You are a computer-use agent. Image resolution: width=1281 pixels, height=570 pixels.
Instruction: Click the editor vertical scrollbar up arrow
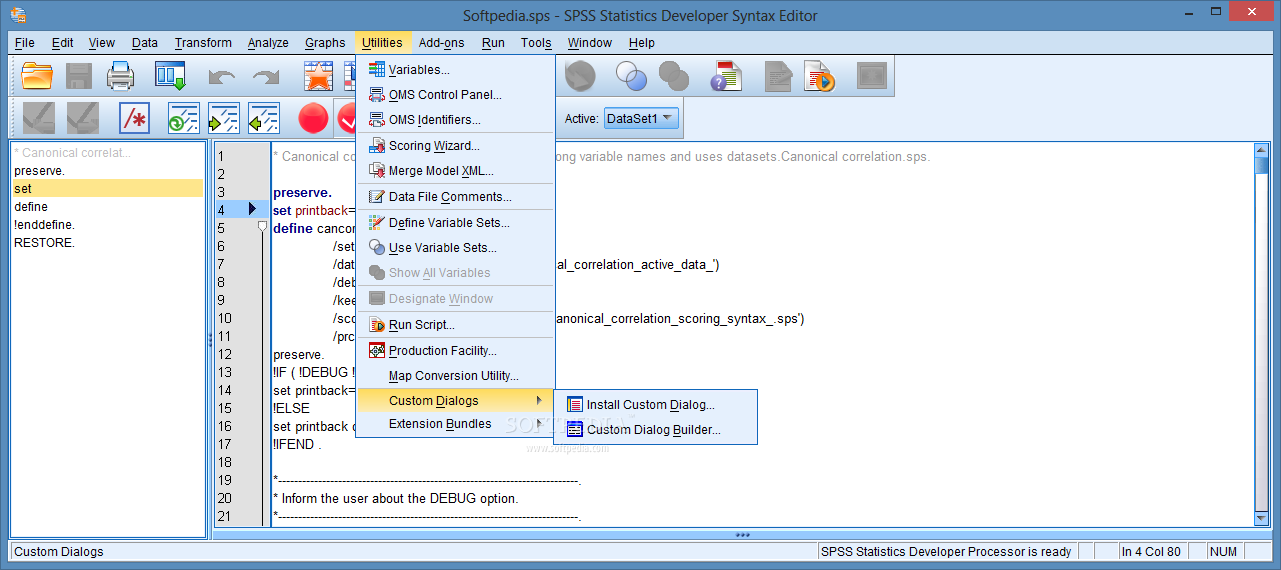1262,150
